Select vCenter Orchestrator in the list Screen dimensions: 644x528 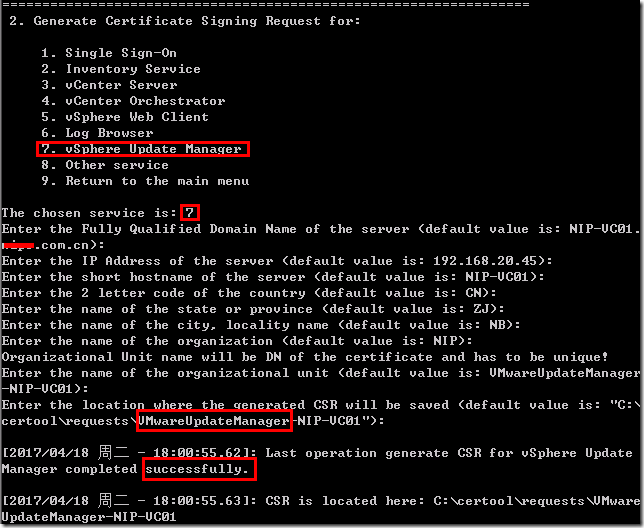point(133,101)
